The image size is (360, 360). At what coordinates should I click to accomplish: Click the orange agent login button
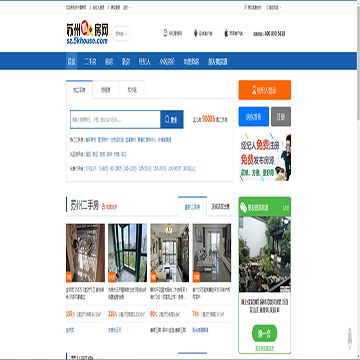click(265, 90)
